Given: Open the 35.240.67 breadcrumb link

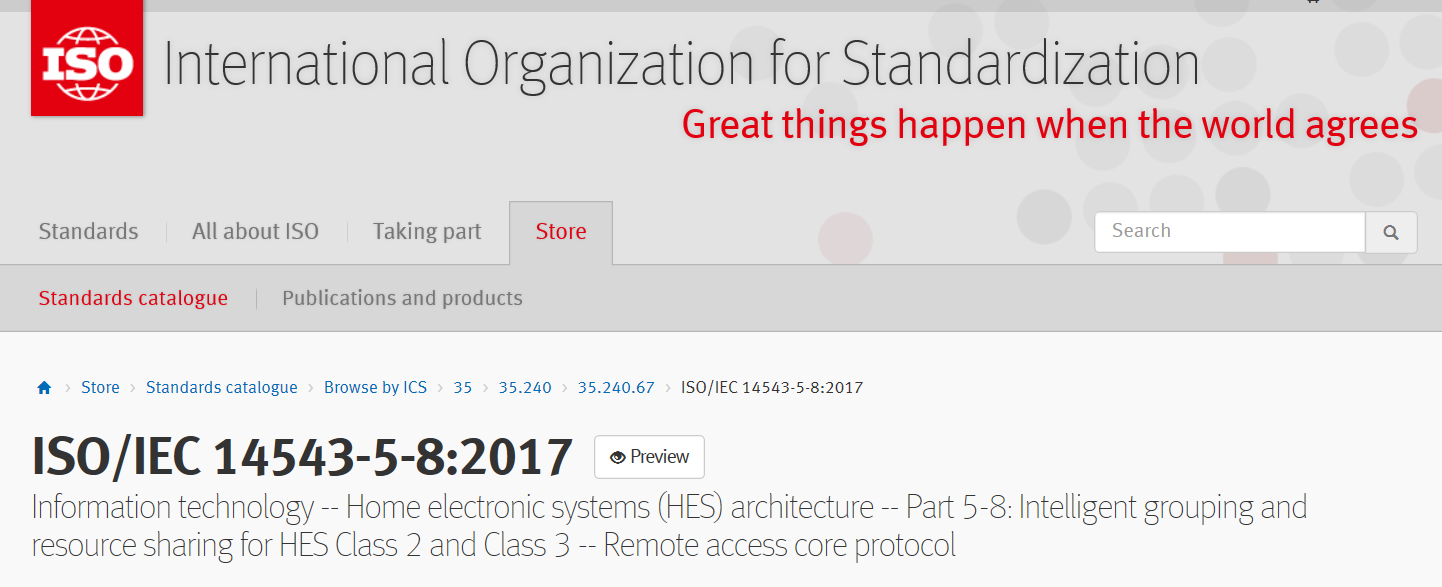Looking at the screenshot, I should [616, 388].
